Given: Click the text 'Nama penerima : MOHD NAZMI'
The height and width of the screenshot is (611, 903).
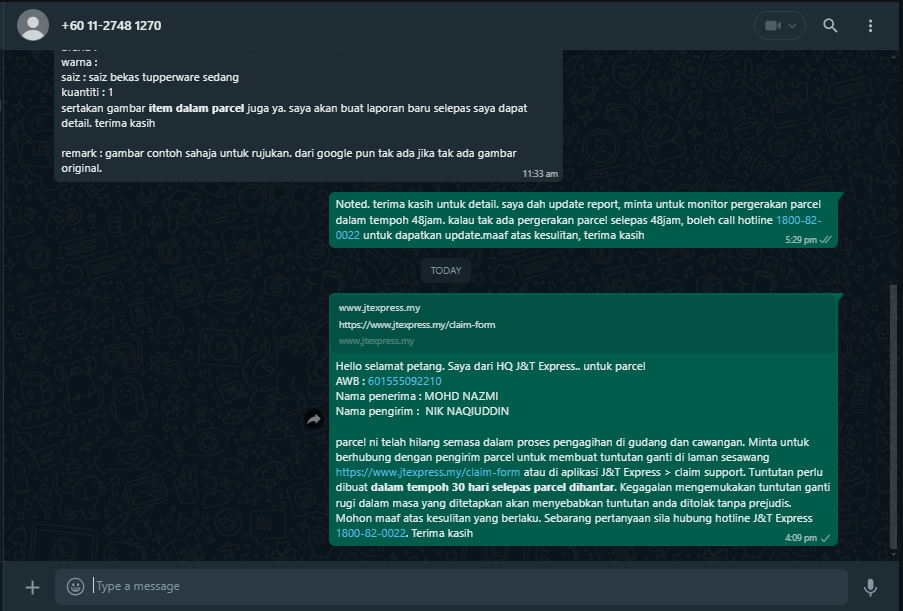Looking at the screenshot, I should pyautogui.click(x=417, y=396).
